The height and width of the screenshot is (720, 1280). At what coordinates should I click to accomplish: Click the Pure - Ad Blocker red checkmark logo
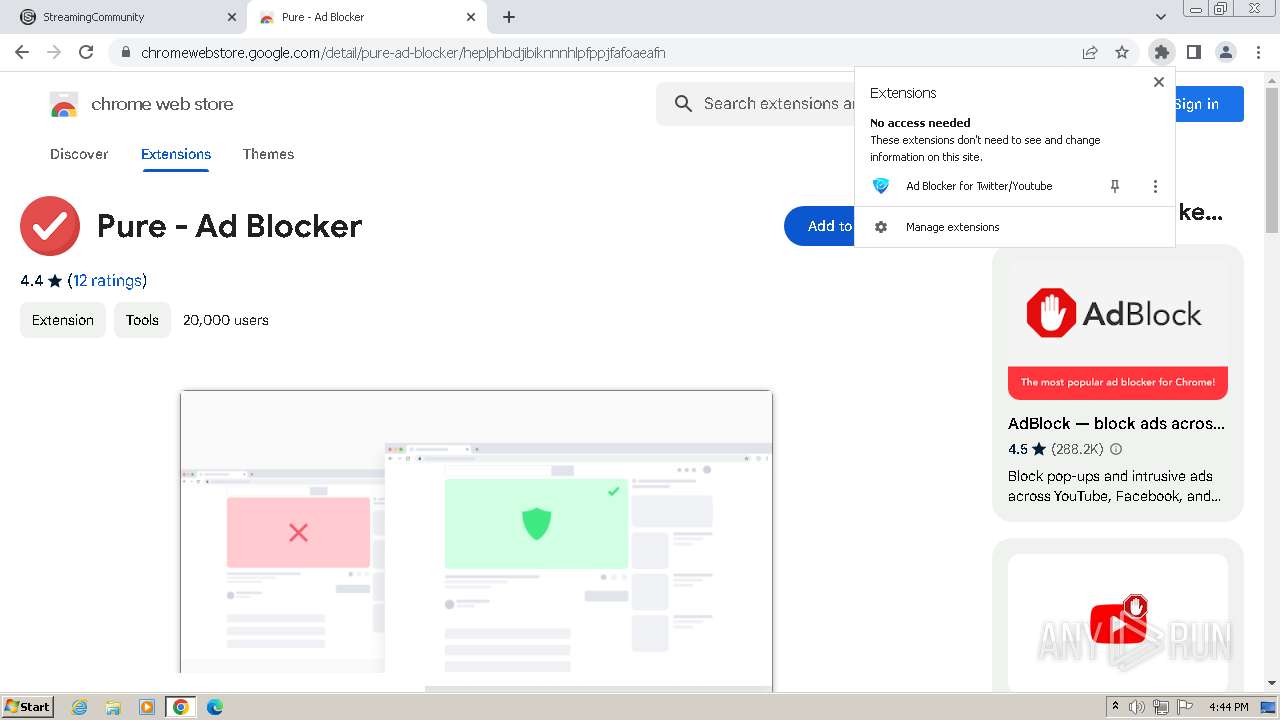[x=50, y=226]
